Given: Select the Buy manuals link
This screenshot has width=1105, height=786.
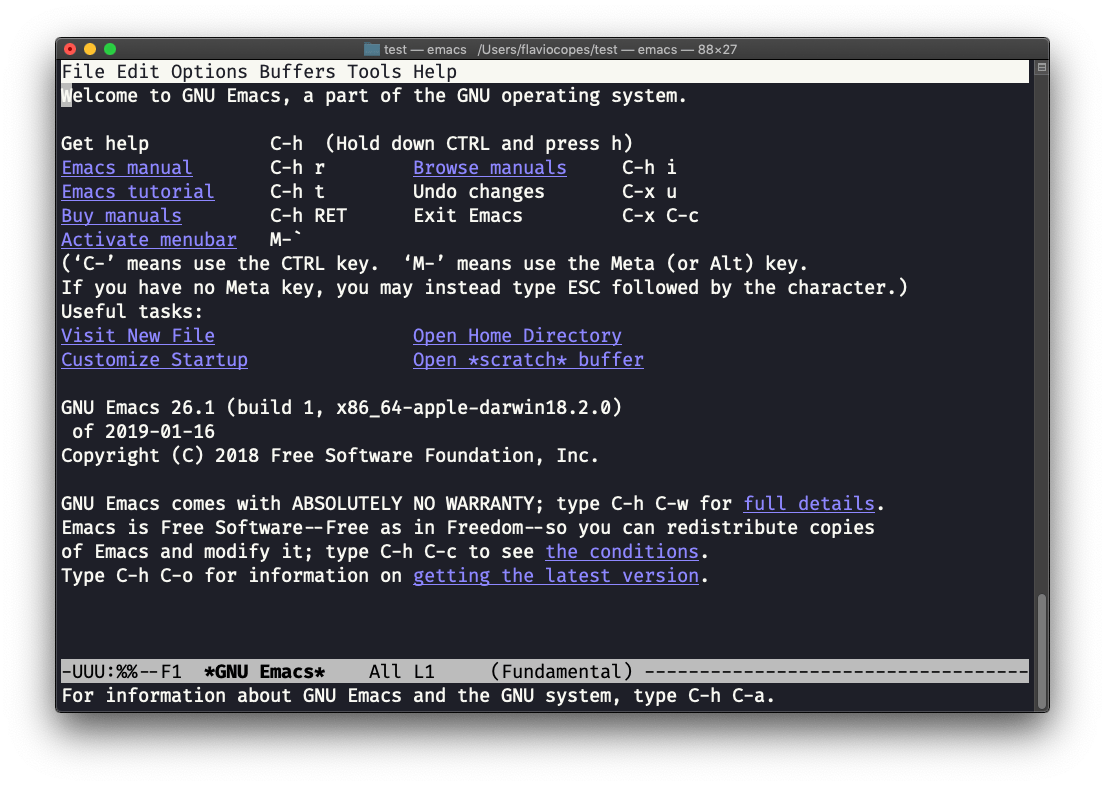Looking at the screenshot, I should (121, 216).
